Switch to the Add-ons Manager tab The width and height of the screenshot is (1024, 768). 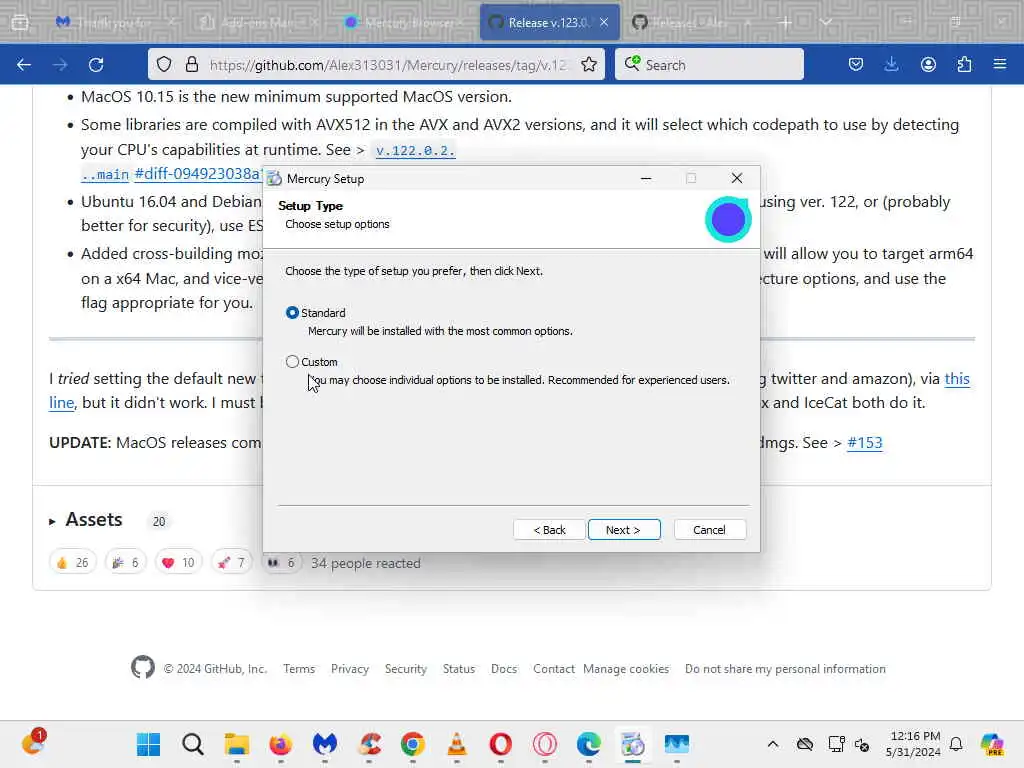(x=258, y=23)
